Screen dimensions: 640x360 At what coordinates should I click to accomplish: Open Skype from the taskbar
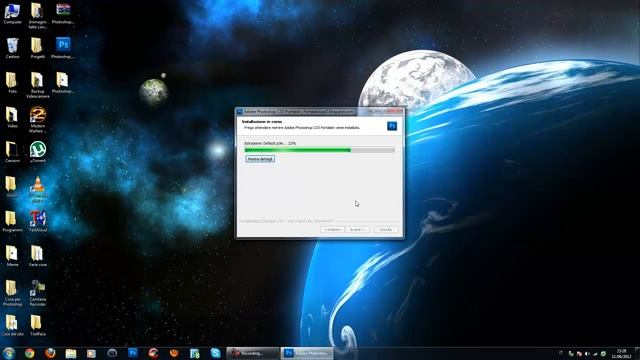[x=216, y=353]
